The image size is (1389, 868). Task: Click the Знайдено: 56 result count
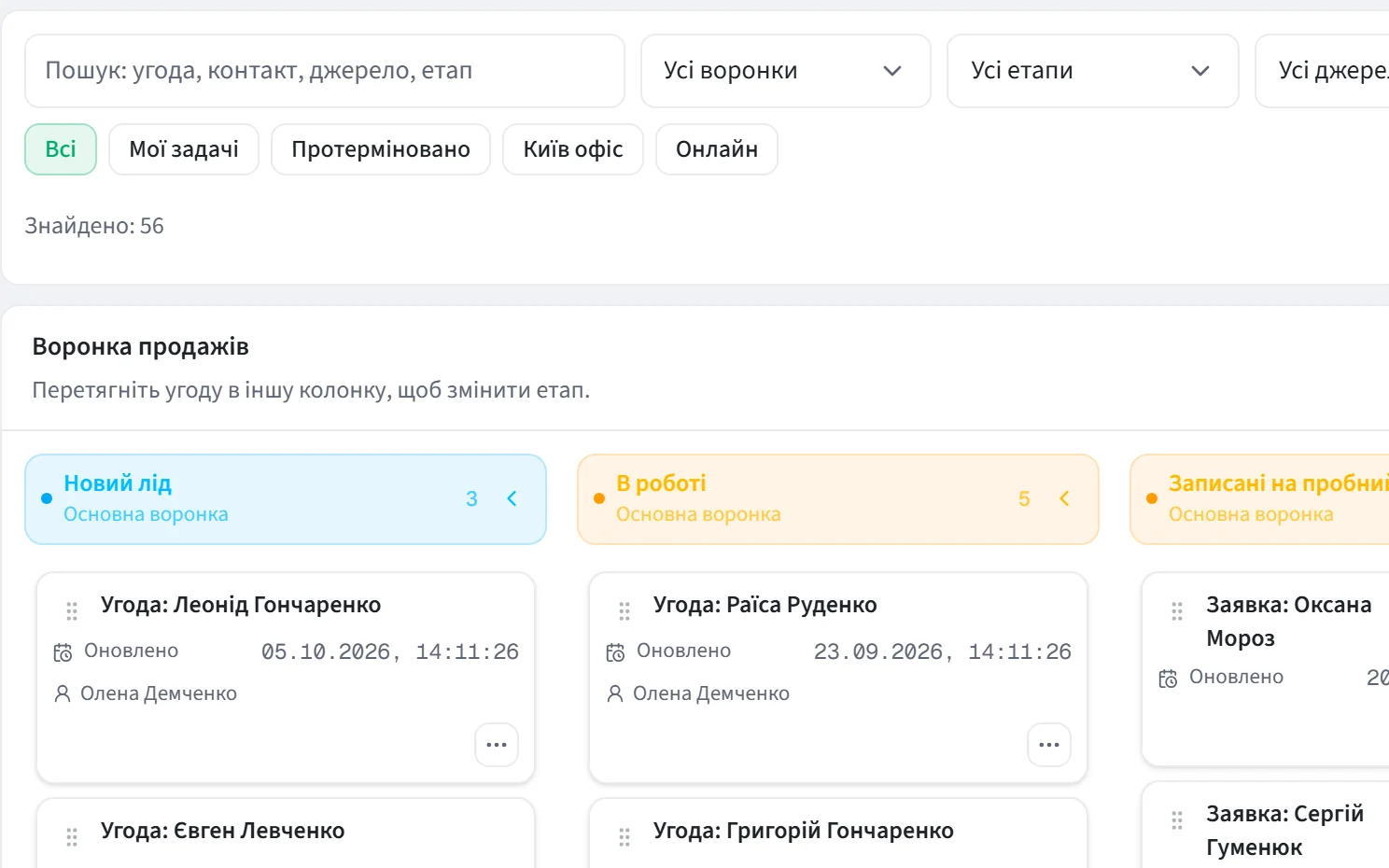click(94, 226)
